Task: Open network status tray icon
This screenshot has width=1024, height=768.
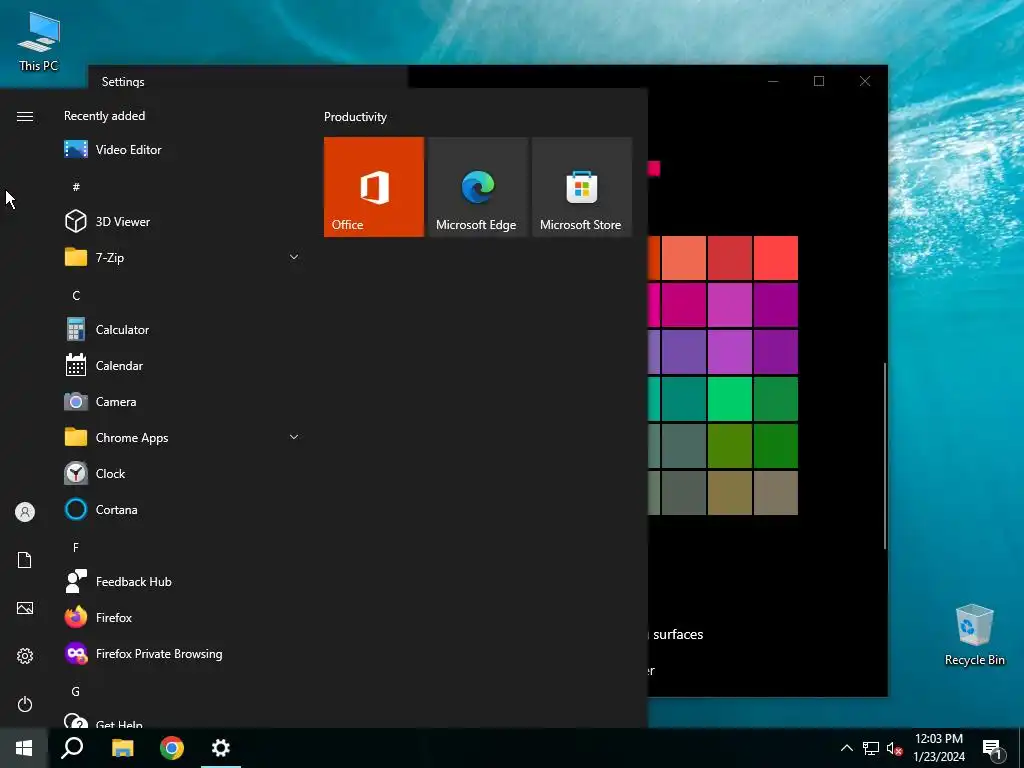Action: 871,748
